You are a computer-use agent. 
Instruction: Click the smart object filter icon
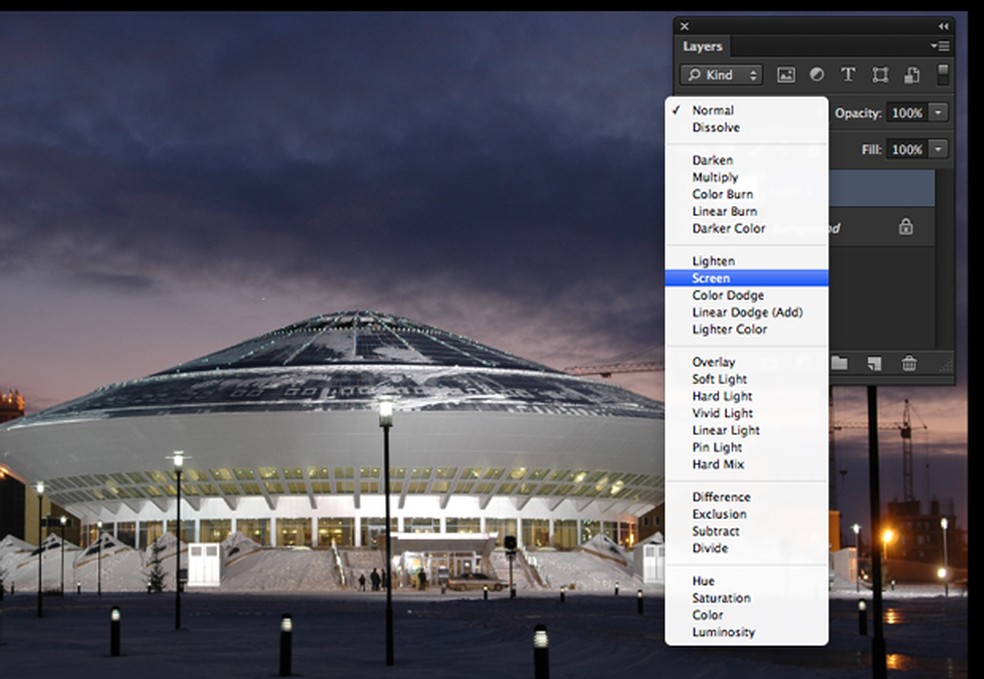911,75
